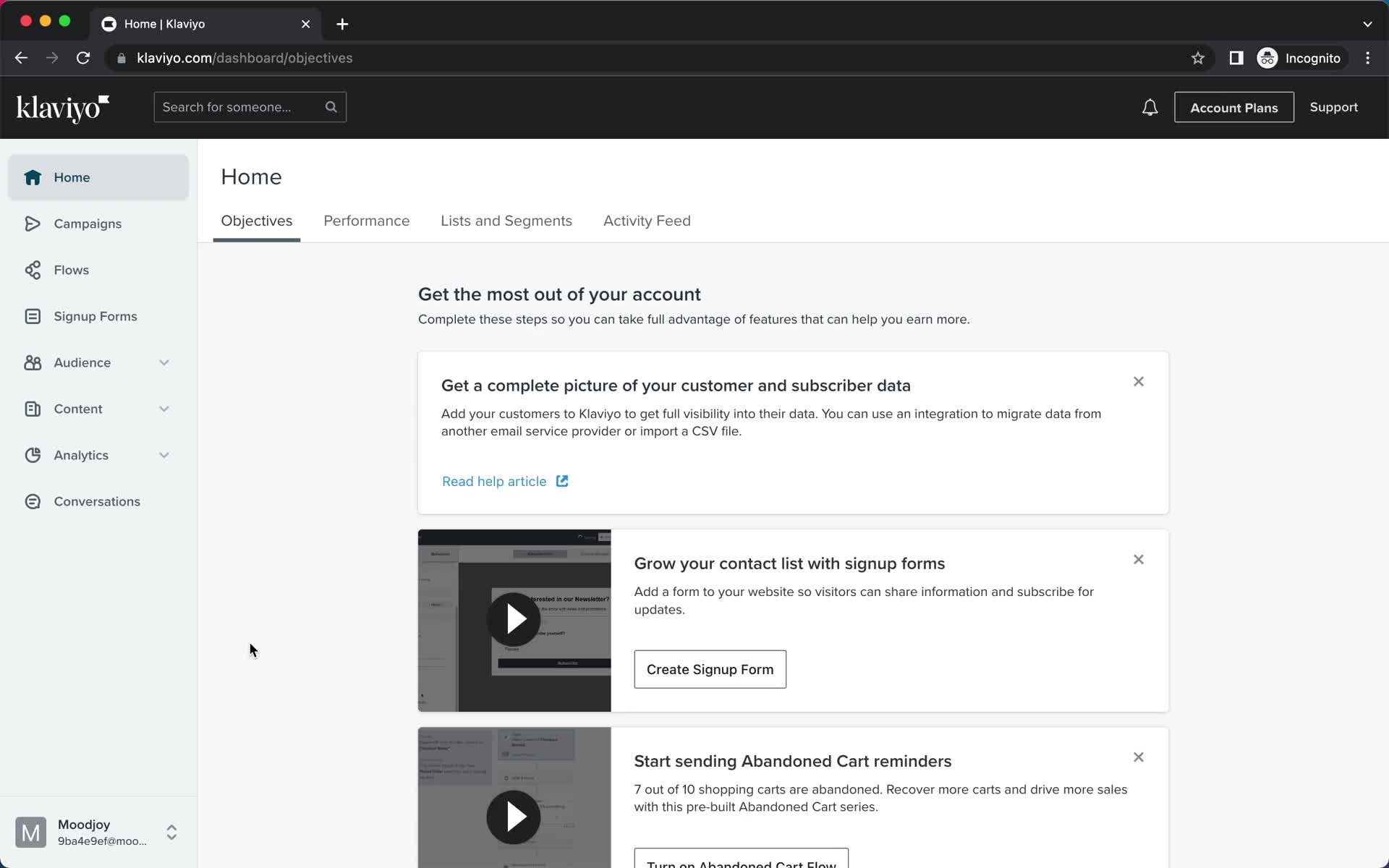Open the browser tab list dropdown
This screenshot has height=868, width=1389.
coord(1367,24)
